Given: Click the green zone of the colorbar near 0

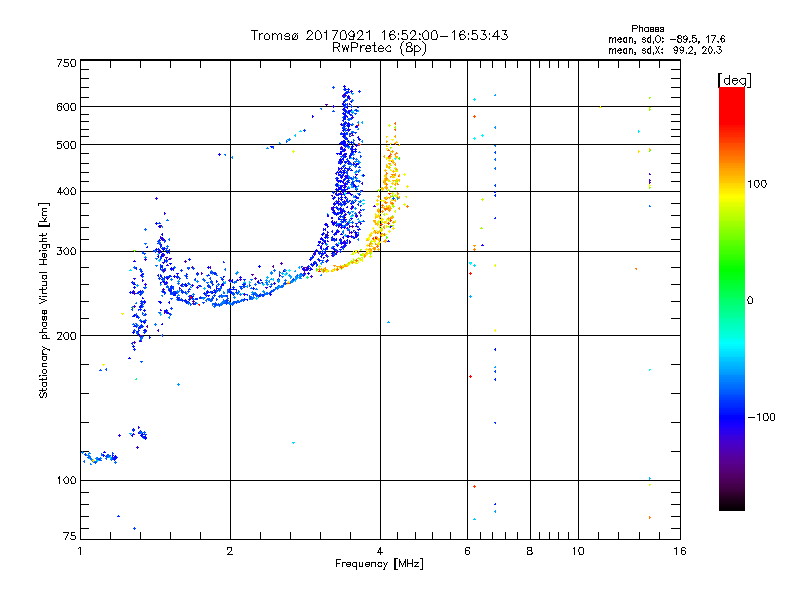Looking at the screenshot, I should click(x=732, y=286).
